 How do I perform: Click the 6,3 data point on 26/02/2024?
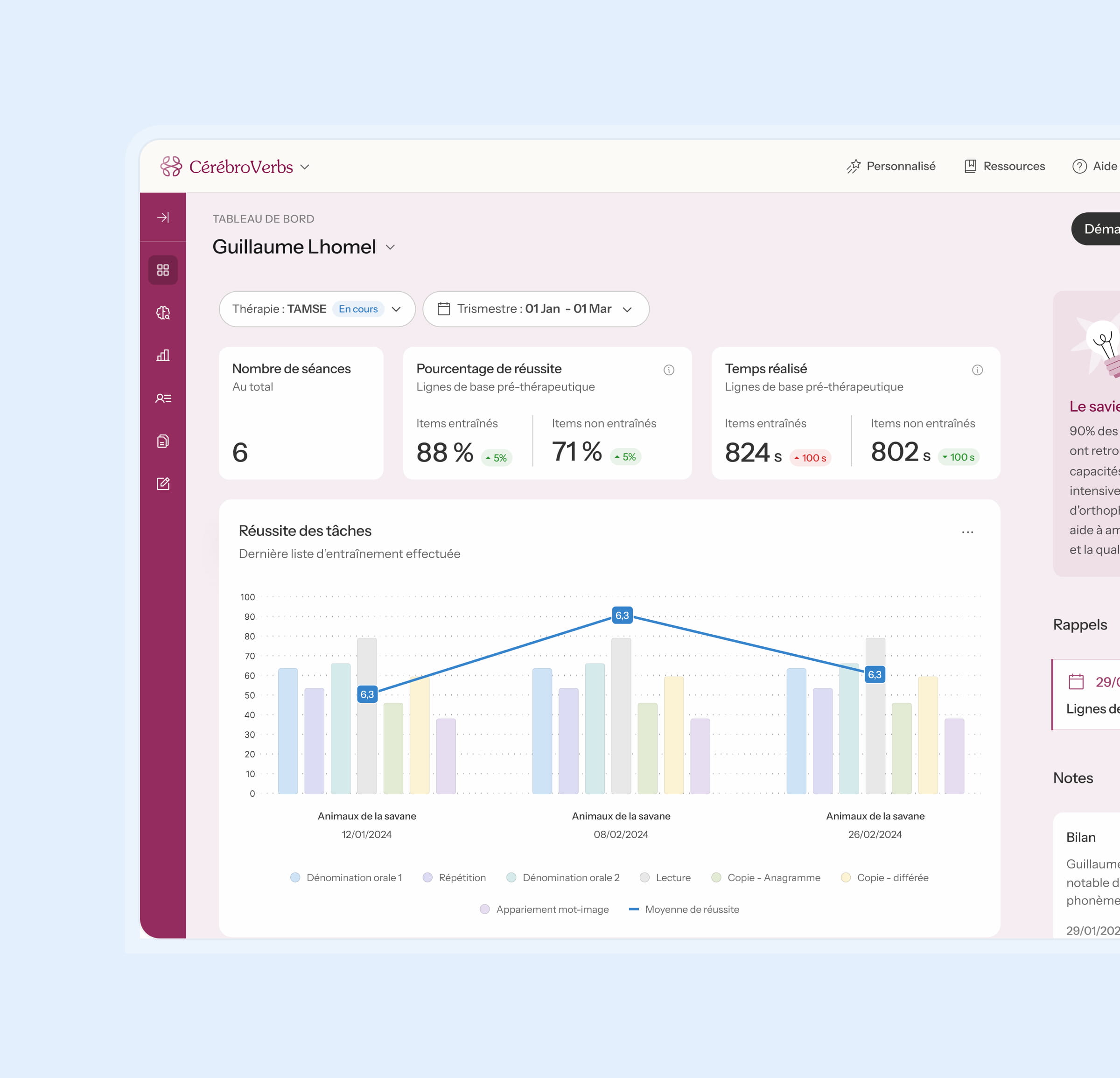tap(875, 675)
